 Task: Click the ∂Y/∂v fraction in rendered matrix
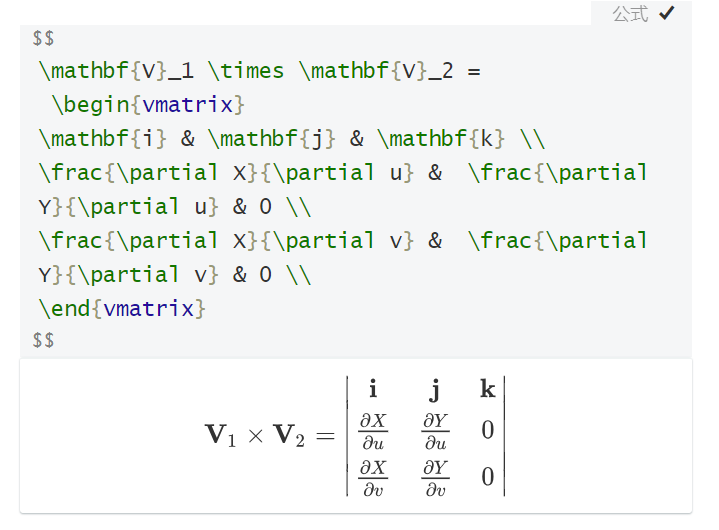(x=435, y=478)
